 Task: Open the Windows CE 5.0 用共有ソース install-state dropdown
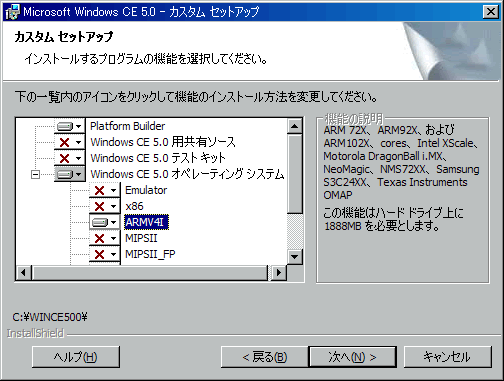[69, 142]
